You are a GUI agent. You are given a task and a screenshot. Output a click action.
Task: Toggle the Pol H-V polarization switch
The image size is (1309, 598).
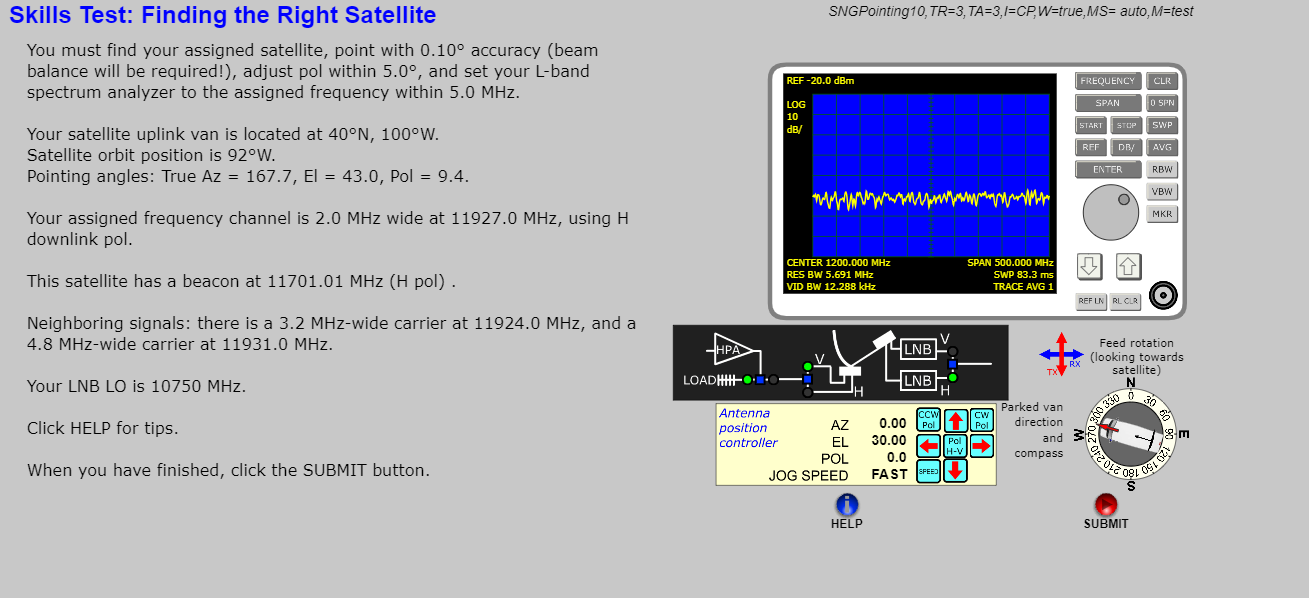pyautogui.click(x=955, y=445)
